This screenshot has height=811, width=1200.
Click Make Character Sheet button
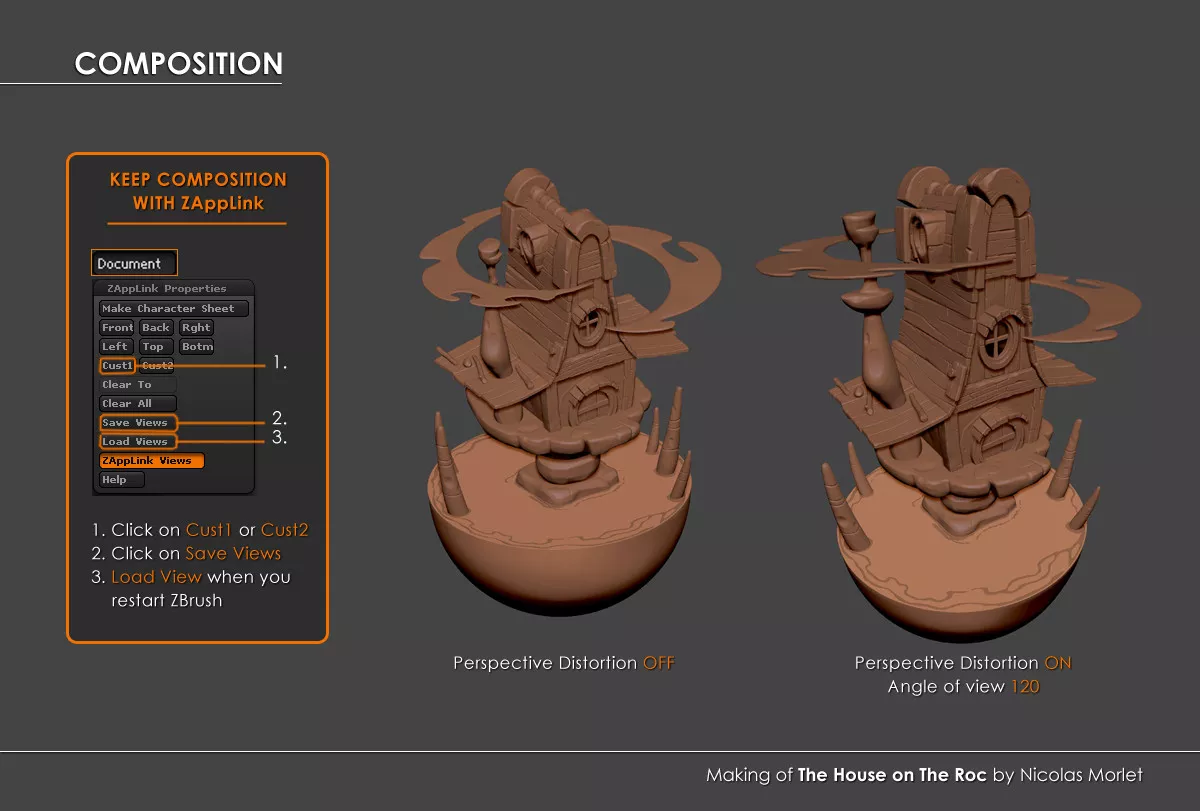173,309
